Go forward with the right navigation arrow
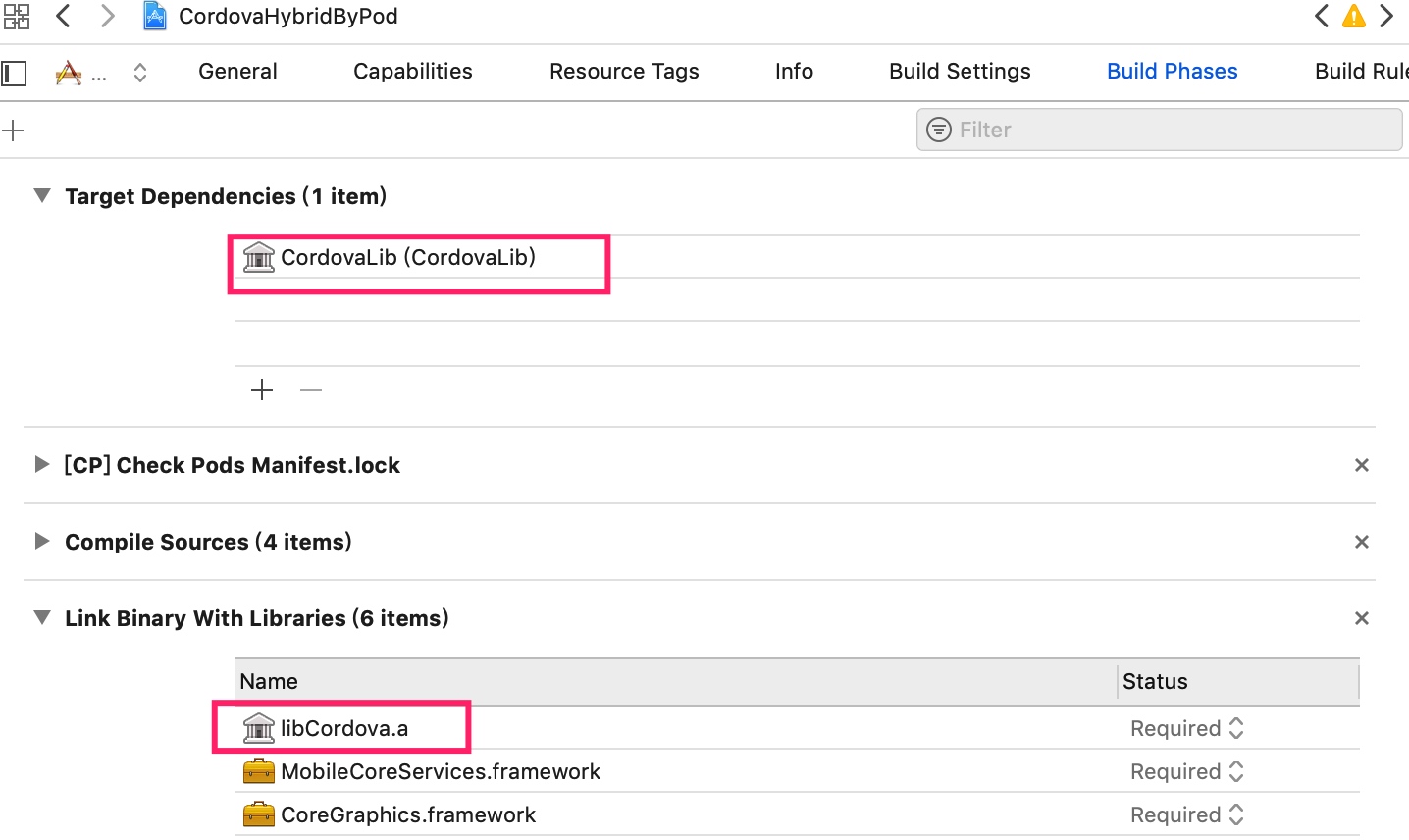Image resolution: width=1409 pixels, height=840 pixels. [x=108, y=16]
